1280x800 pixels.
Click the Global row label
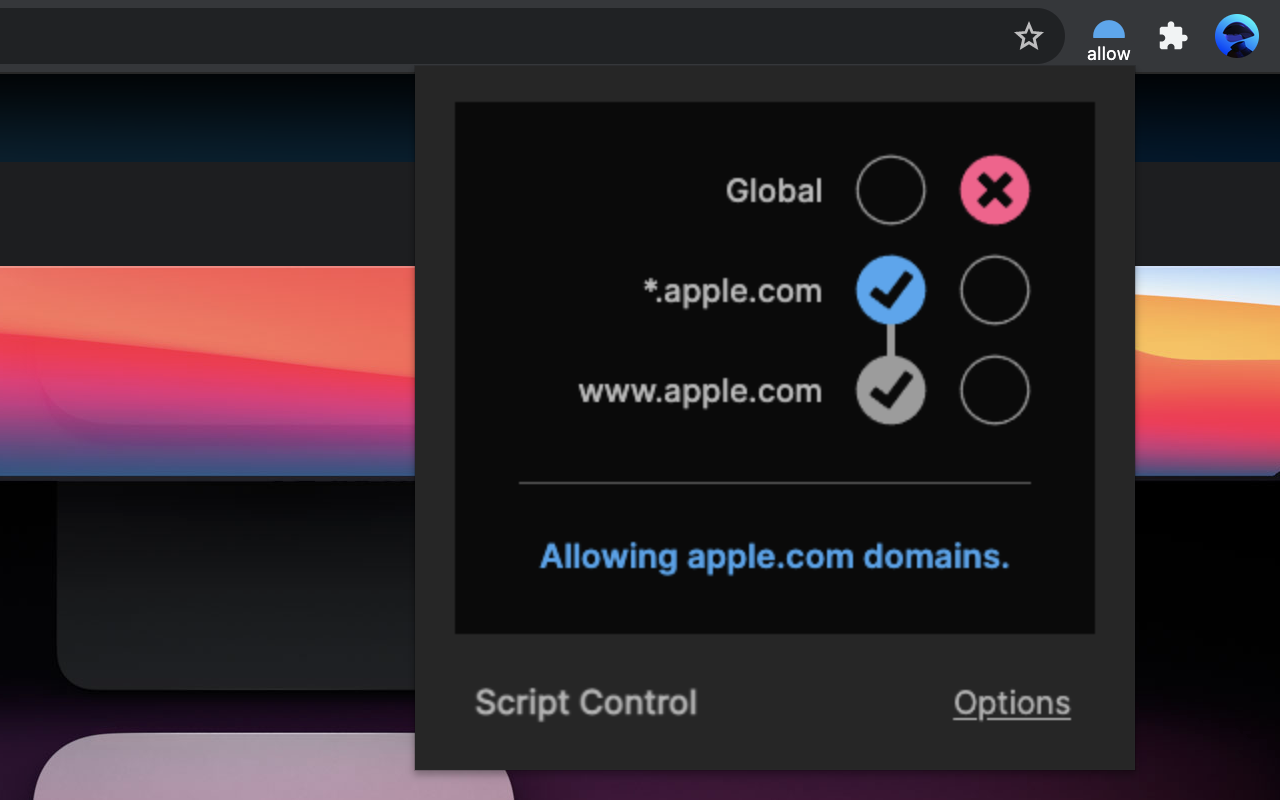tap(774, 190)
